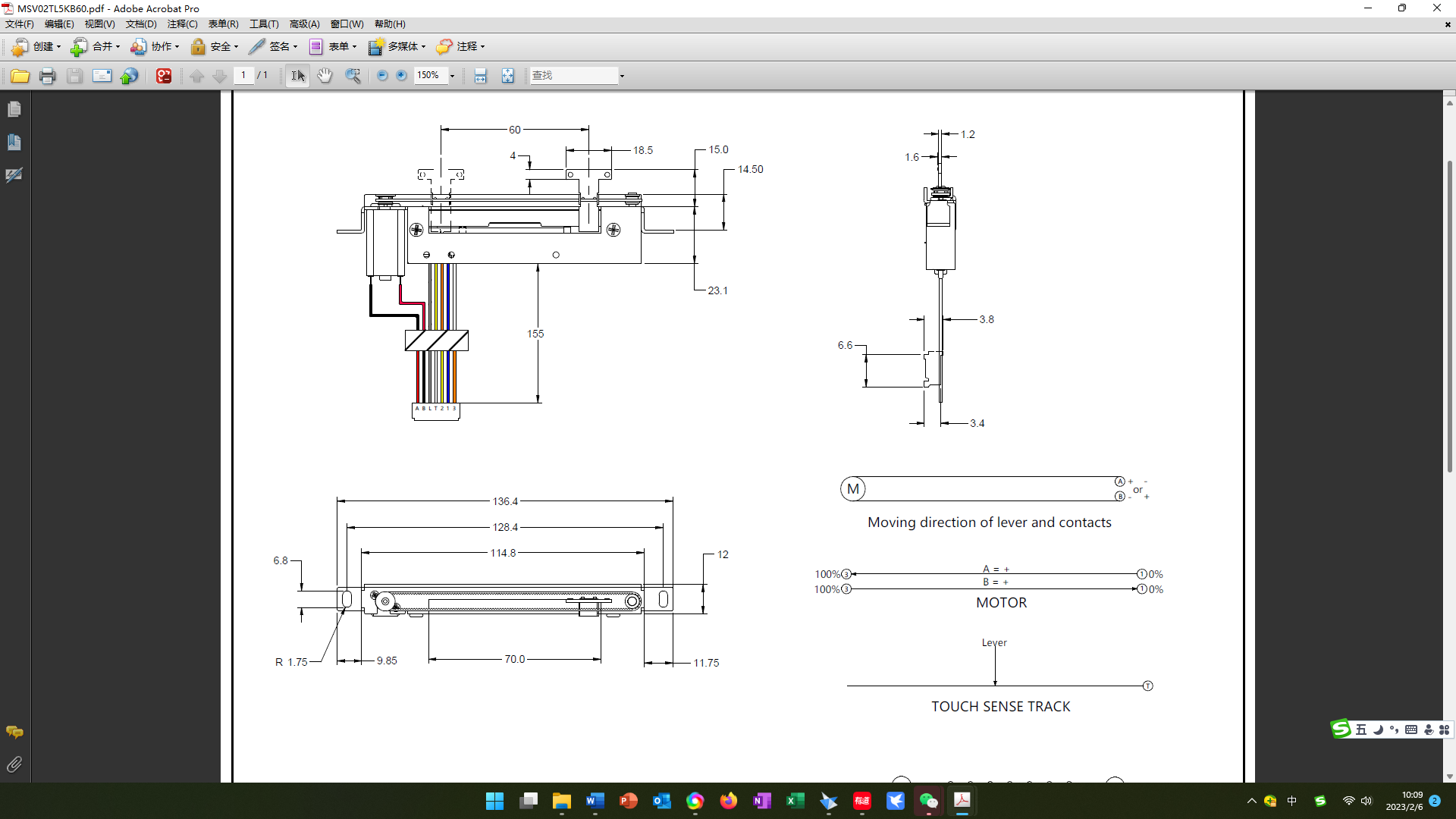Screen dimensions: 1456x819
Task: Click the 注释 (Comment) toolbar button
Action: [461, 47]
